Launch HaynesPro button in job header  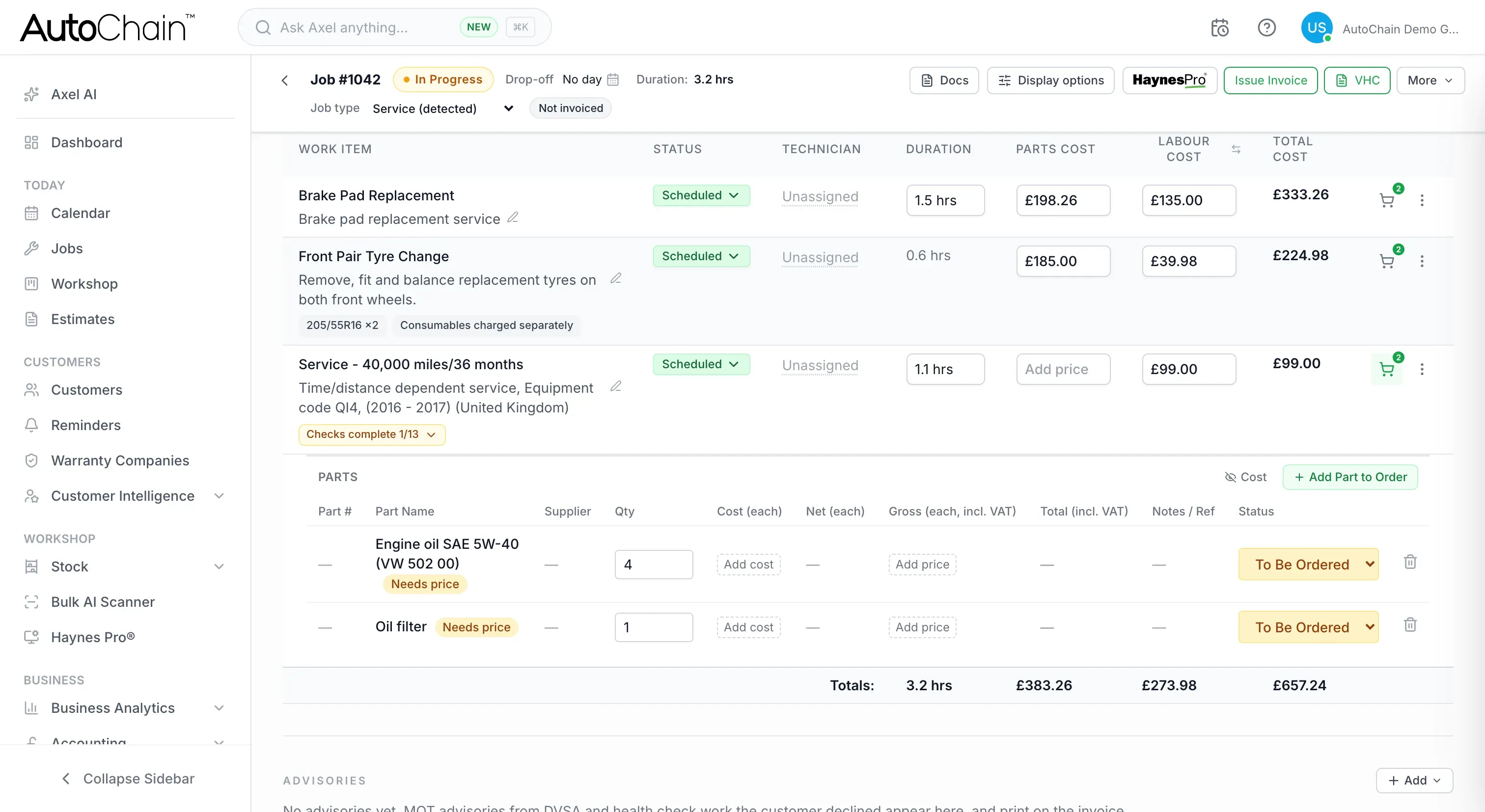point(1170,80)
